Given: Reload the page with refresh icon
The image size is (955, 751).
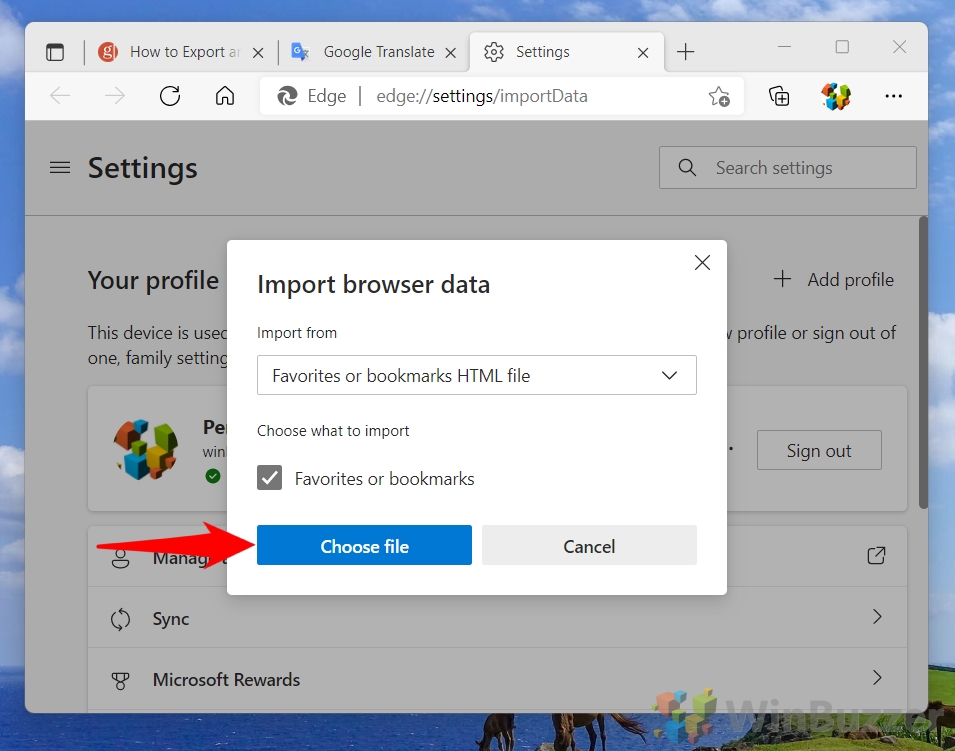Looking at the screenshot, I should click(170, 96).
